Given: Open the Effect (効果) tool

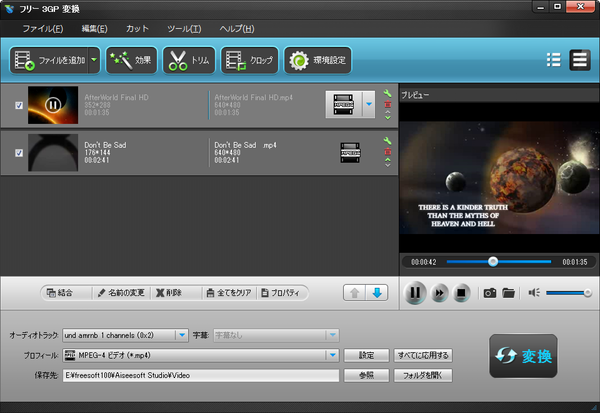Looking at the screenshot, I should pos(131,60).
